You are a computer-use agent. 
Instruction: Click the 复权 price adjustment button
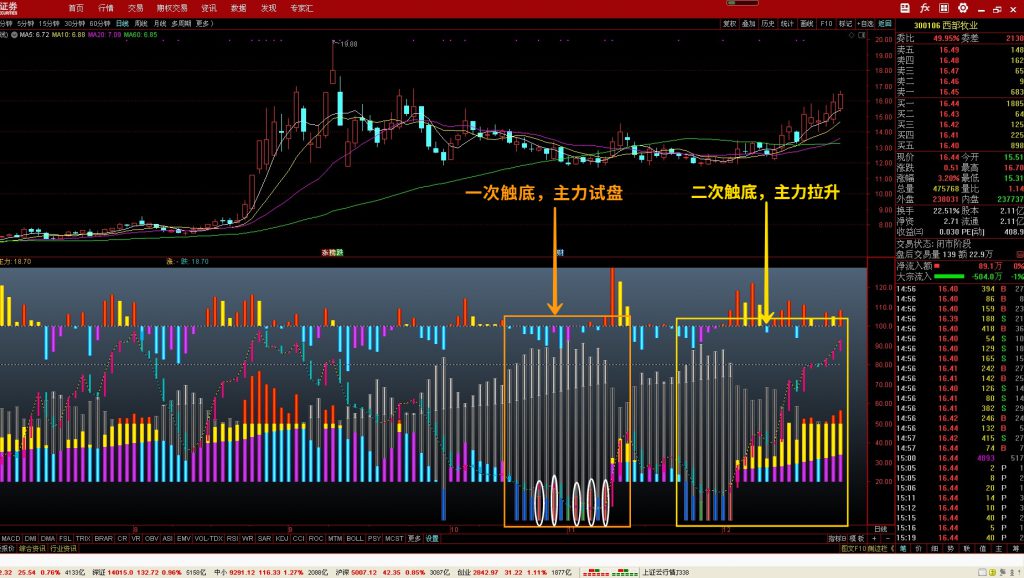pos(729,22)
